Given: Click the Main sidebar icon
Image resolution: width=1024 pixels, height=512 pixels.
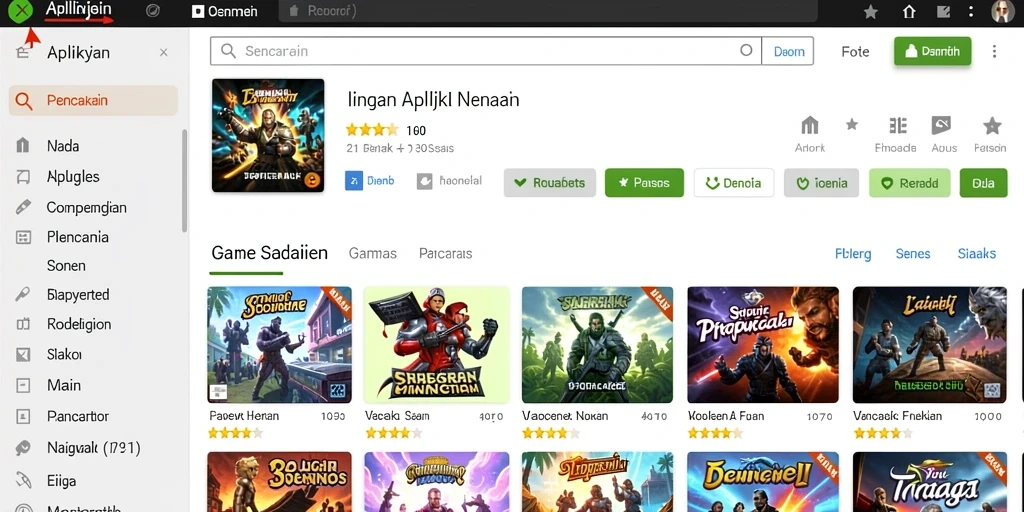Looking at the screenshot, I should tap(23, 385).
